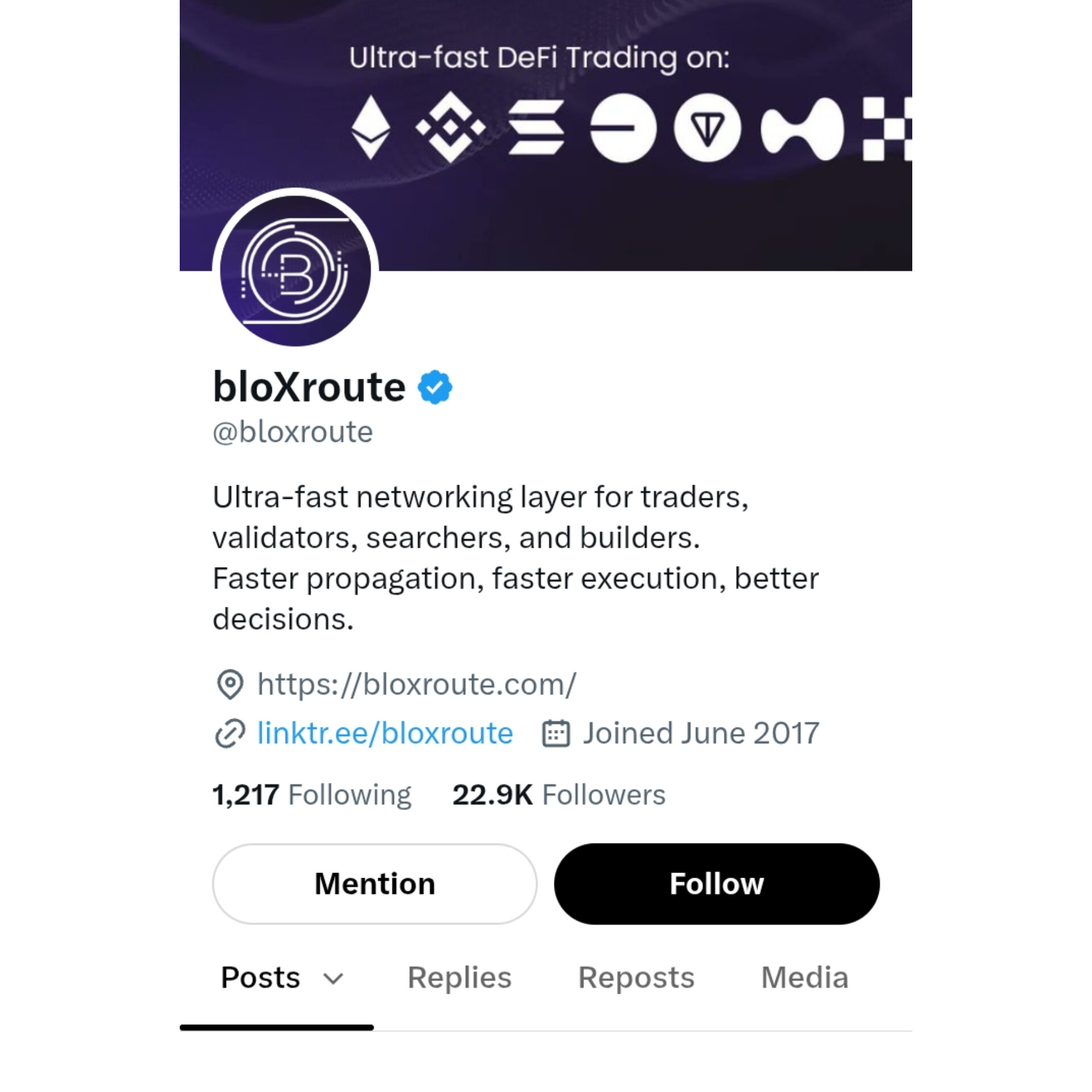Open the linktr.ee/bloxroute link
The height and width of the screenshot is (1092, 1092).
pyautogui.click(x=385, y=733)
